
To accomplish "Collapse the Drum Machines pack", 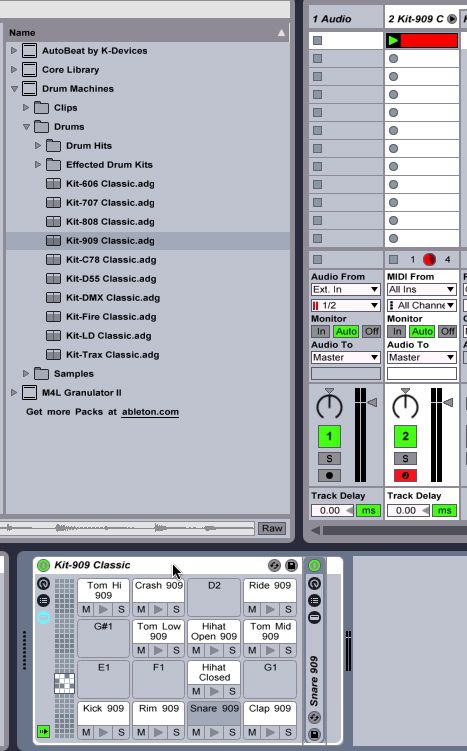I will click(14, 89).
